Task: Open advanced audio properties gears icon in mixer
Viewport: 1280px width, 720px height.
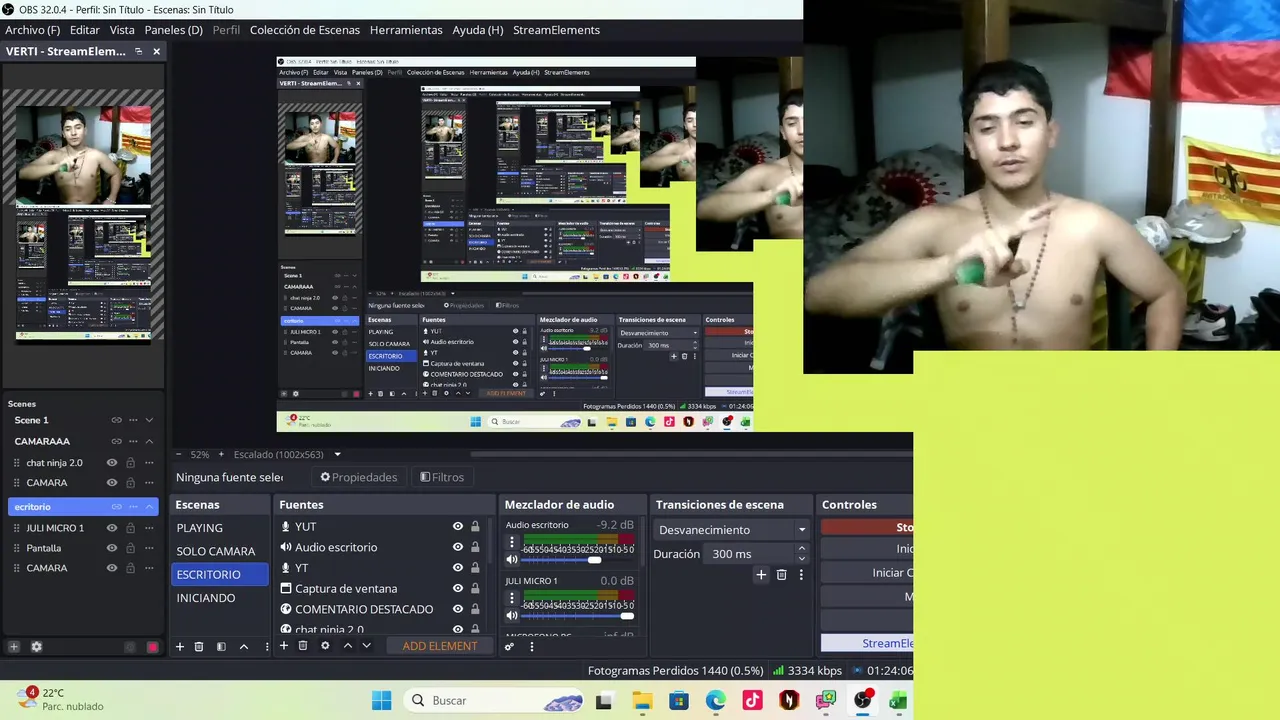Action: [509, 647]
